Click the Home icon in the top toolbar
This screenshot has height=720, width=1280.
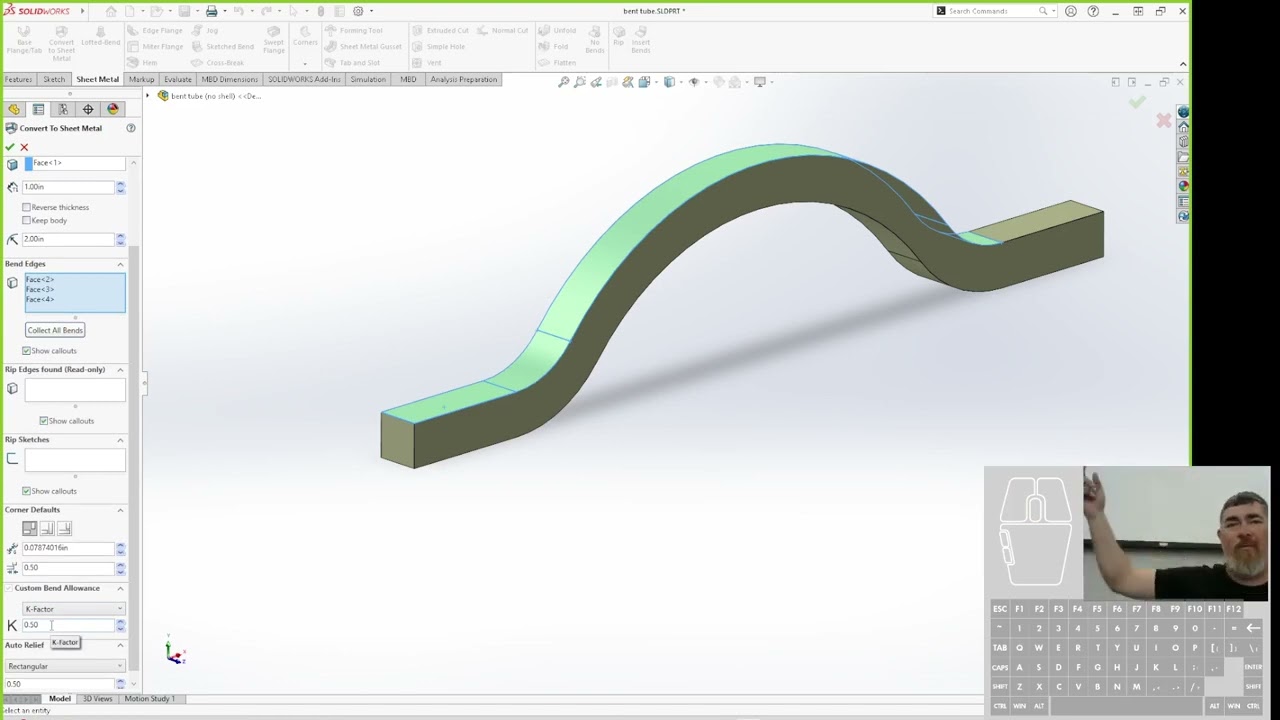pyautogui.click(x=111, y=11)
